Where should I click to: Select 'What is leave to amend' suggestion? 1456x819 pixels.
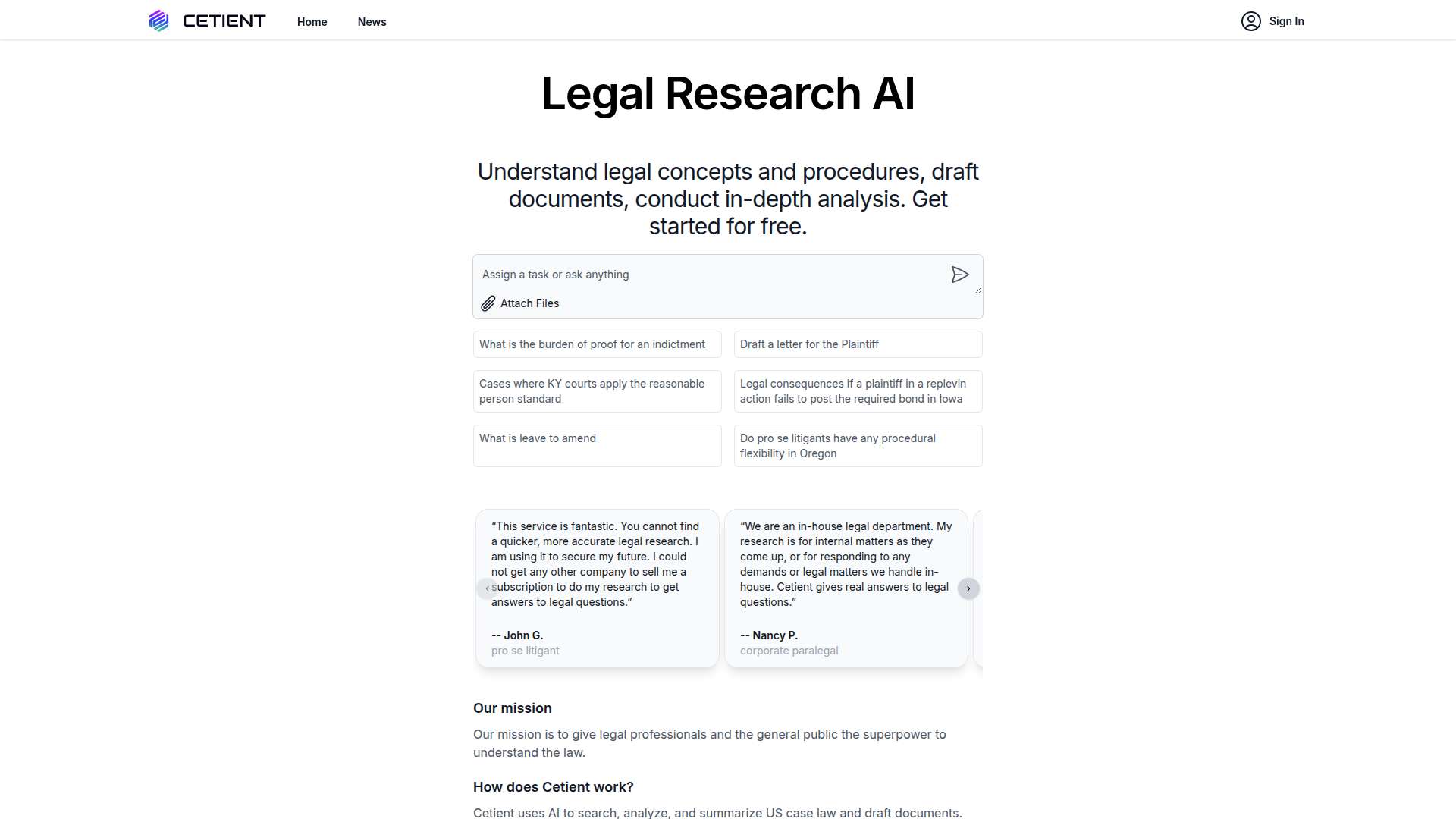(598, 446)
